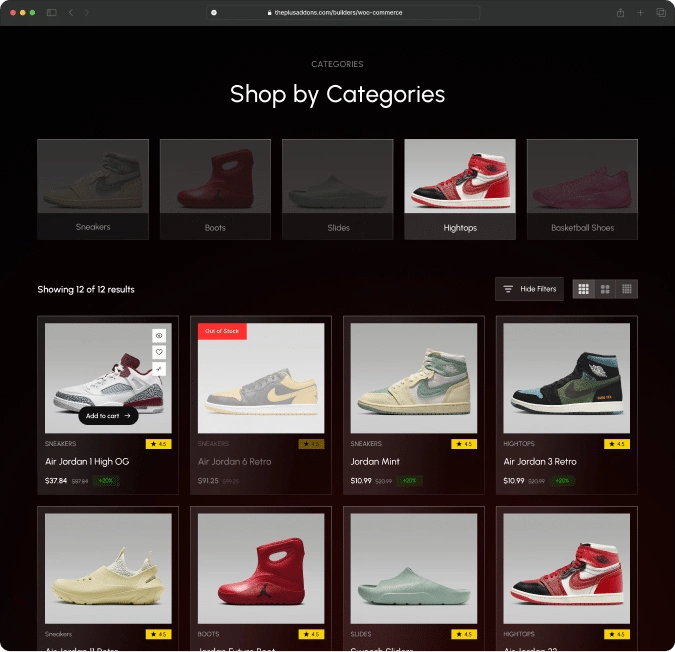Click the quick view eye icon on Air Jordan 1

(x=159, y=336)
